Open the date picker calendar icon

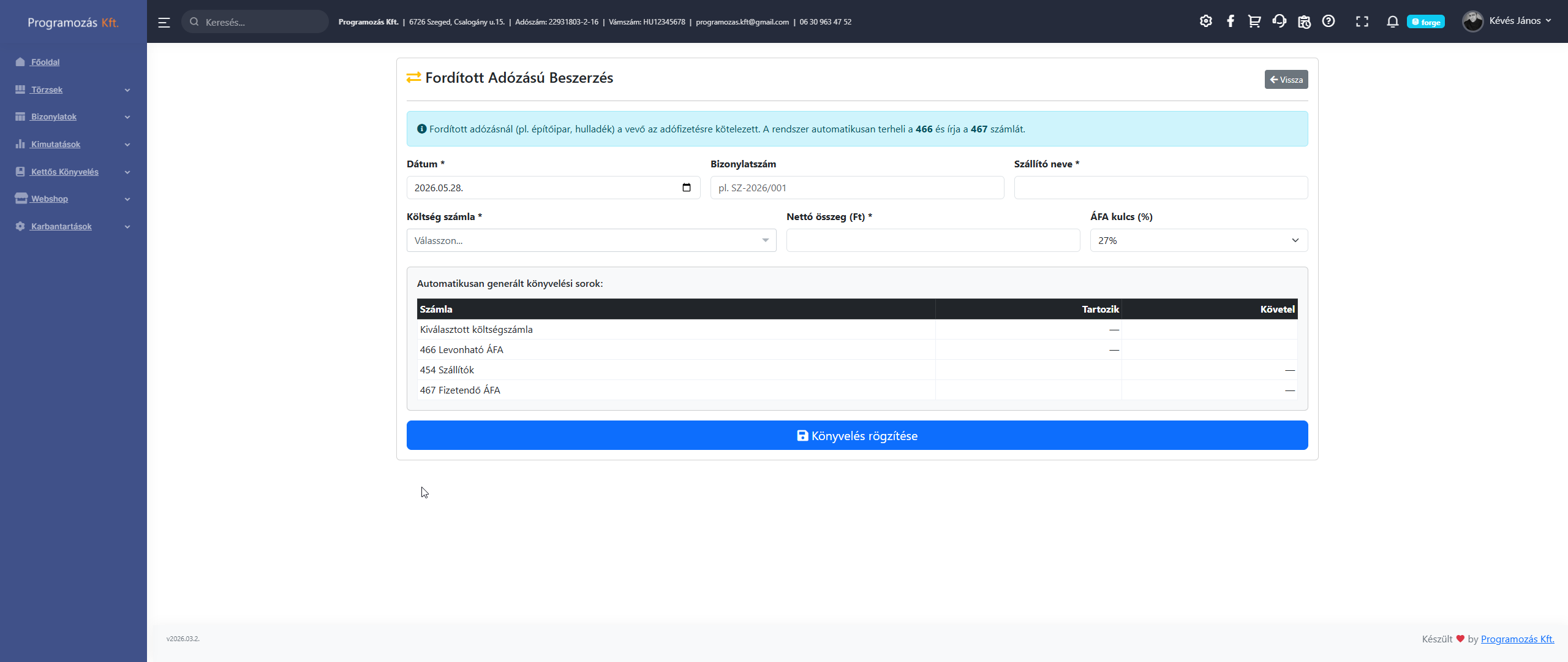click(x=687, y=188)
